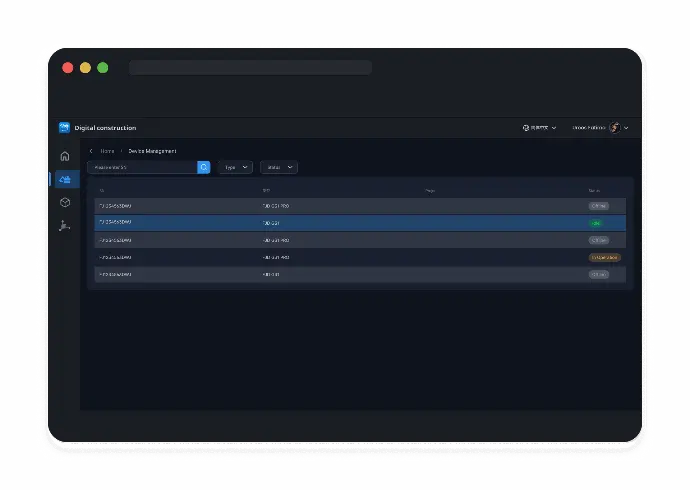Click the blue search magnifier button
This screenshot has width=690, height=490.
(204, 167)
